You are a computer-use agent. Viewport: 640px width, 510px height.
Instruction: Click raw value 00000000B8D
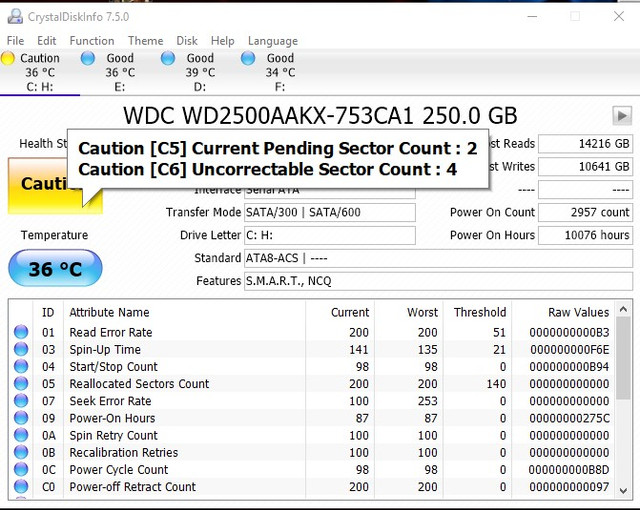pos(569,470)
